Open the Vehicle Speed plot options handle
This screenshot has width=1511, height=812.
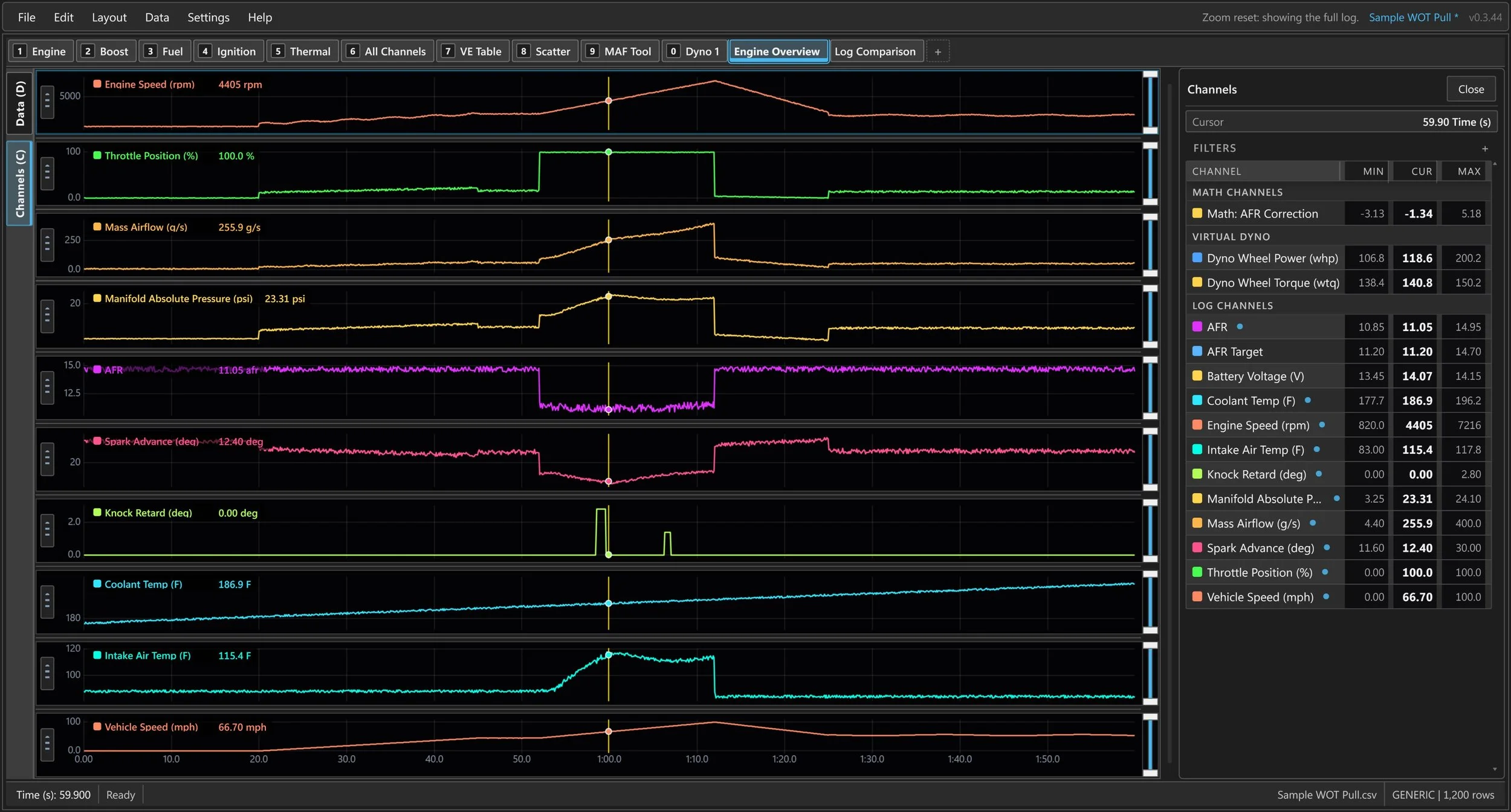(x=47, y=744)
